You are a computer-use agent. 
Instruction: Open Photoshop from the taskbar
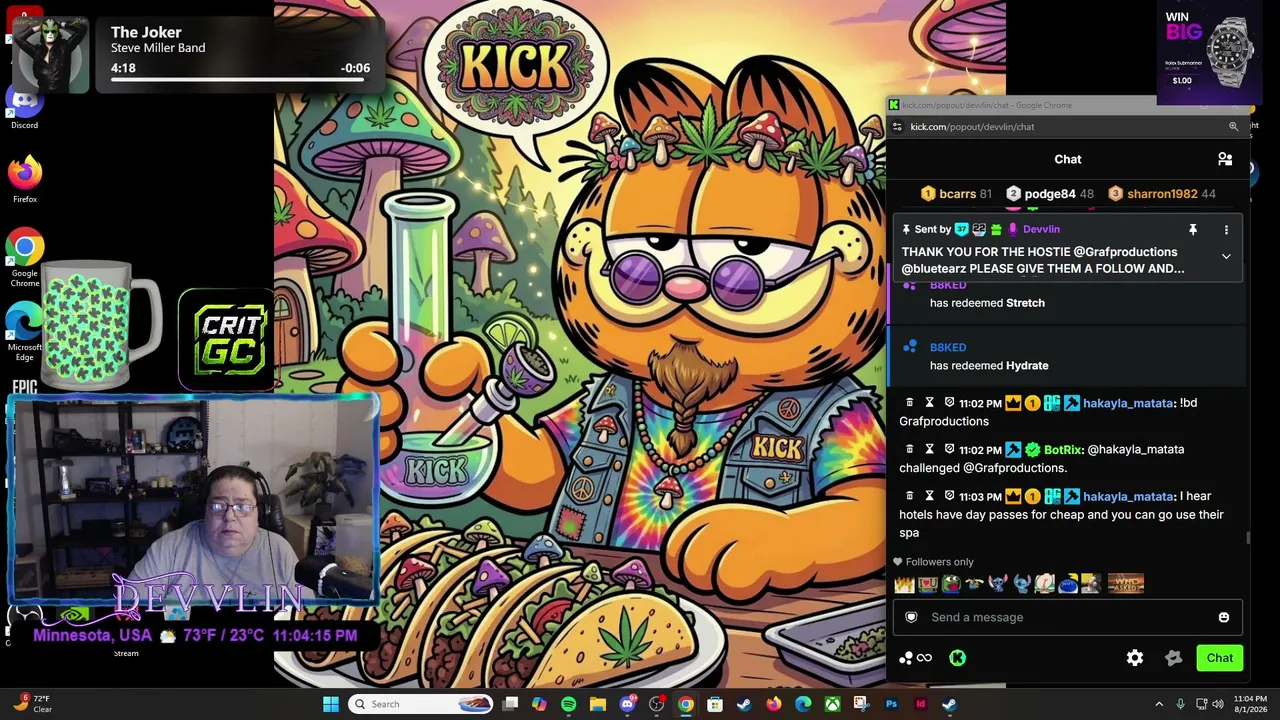click(x=891, y=704)
